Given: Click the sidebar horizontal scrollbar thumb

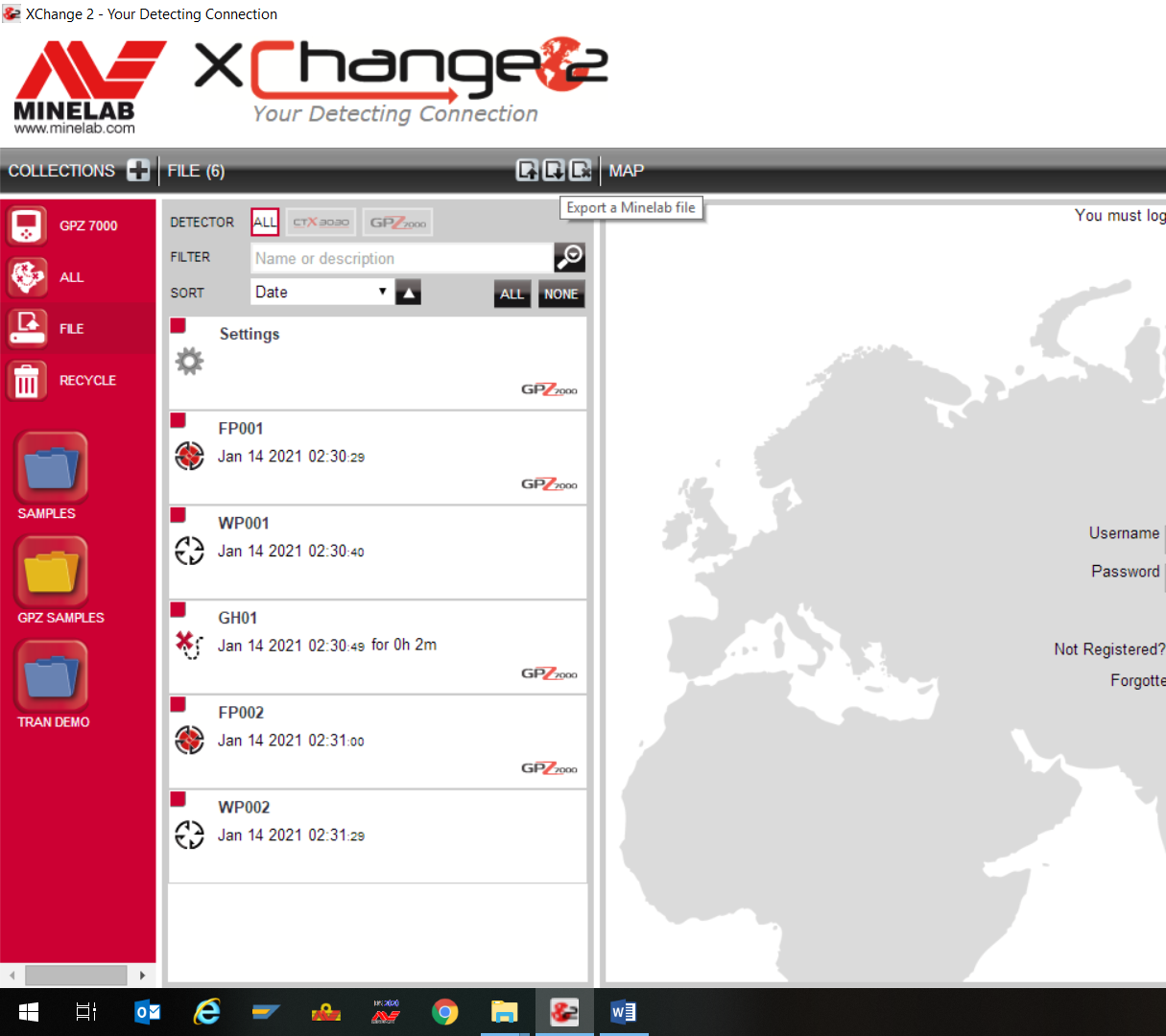Looking at the screenshot, I should 76,976.
